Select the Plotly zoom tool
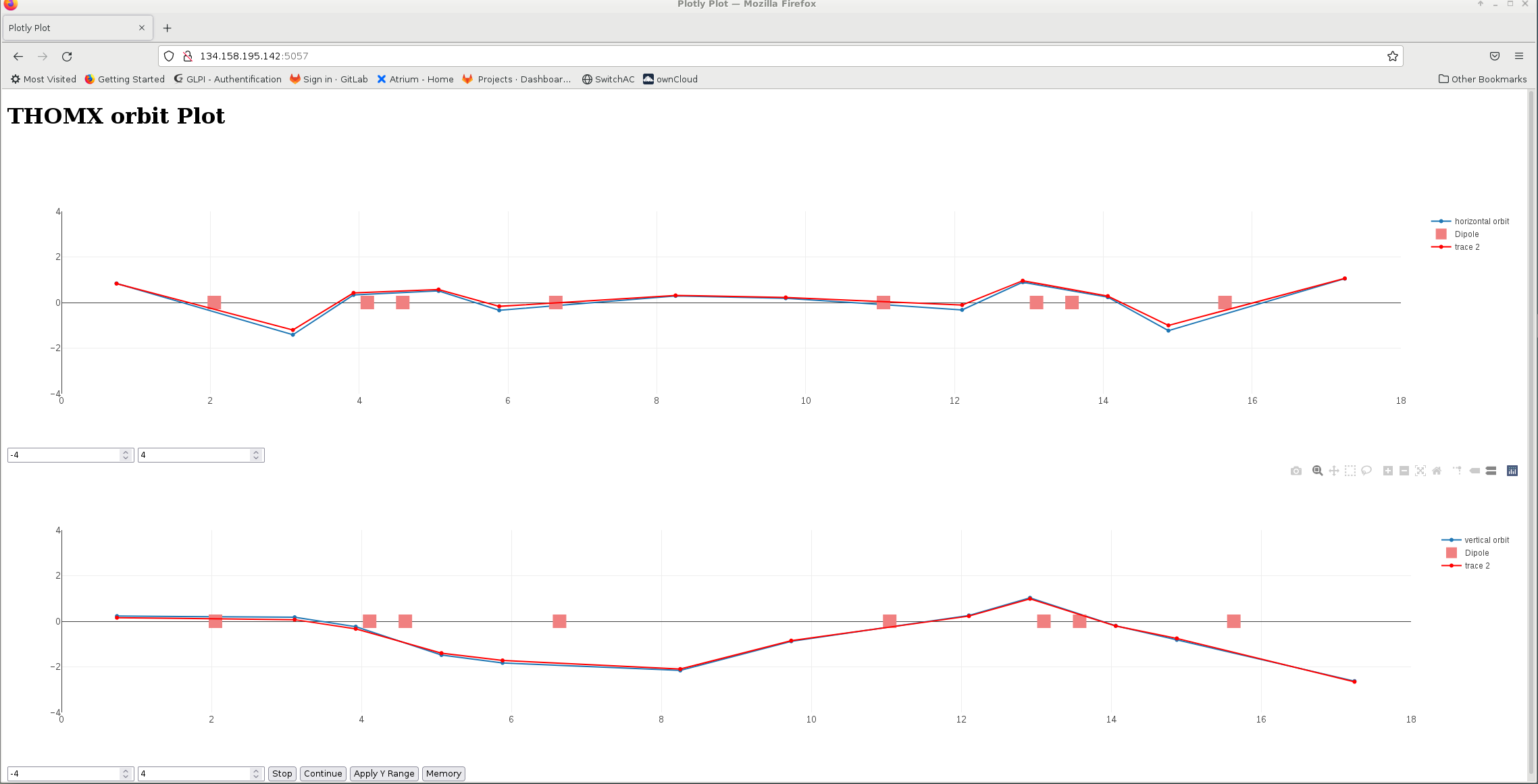Image resolution: width=1538 pixels, height=784 pixels. [1317, 471]
